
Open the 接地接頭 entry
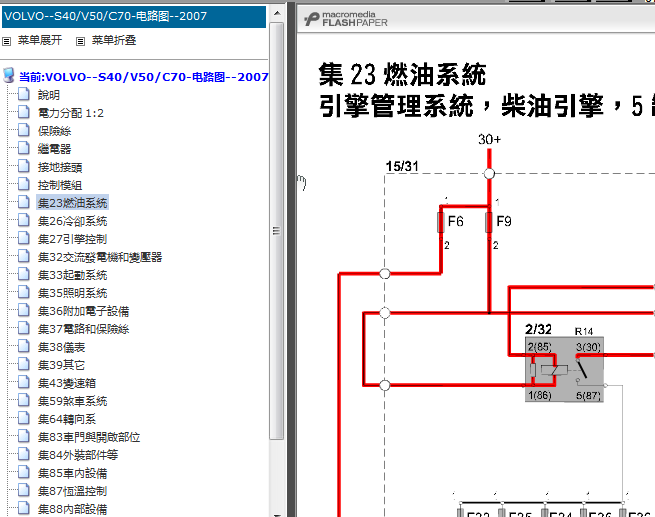(x=60, y=167)
